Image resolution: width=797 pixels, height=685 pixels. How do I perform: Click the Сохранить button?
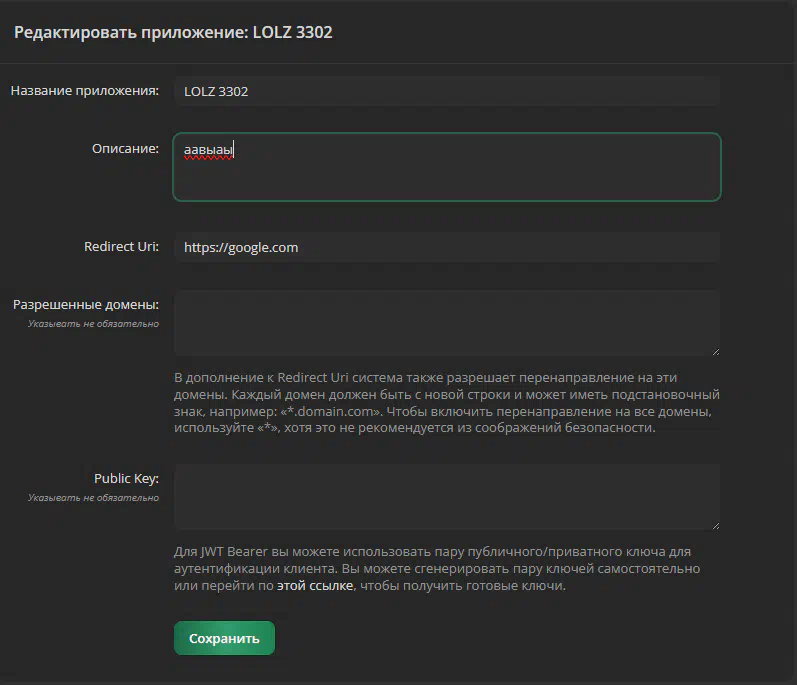click(x=224, y=638)
